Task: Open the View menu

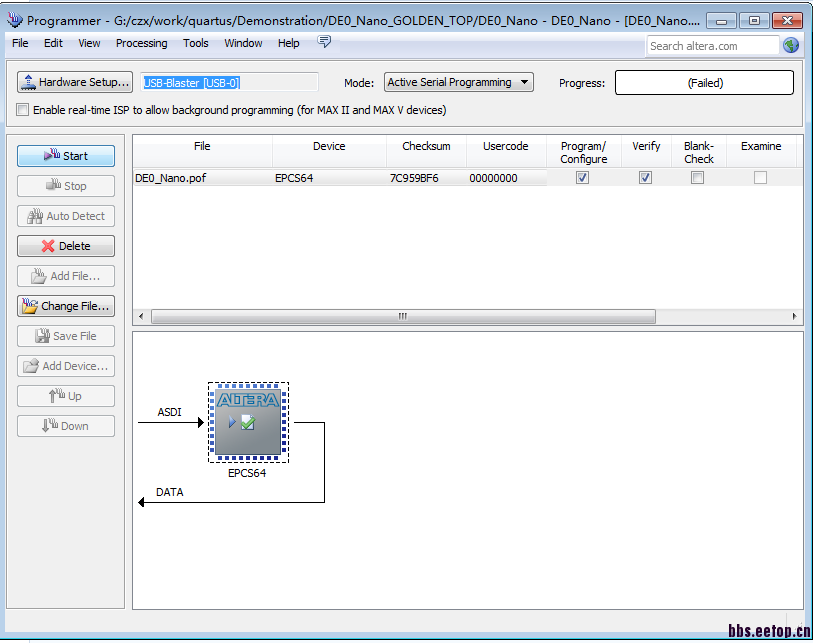Action: [x=89, y=43]
